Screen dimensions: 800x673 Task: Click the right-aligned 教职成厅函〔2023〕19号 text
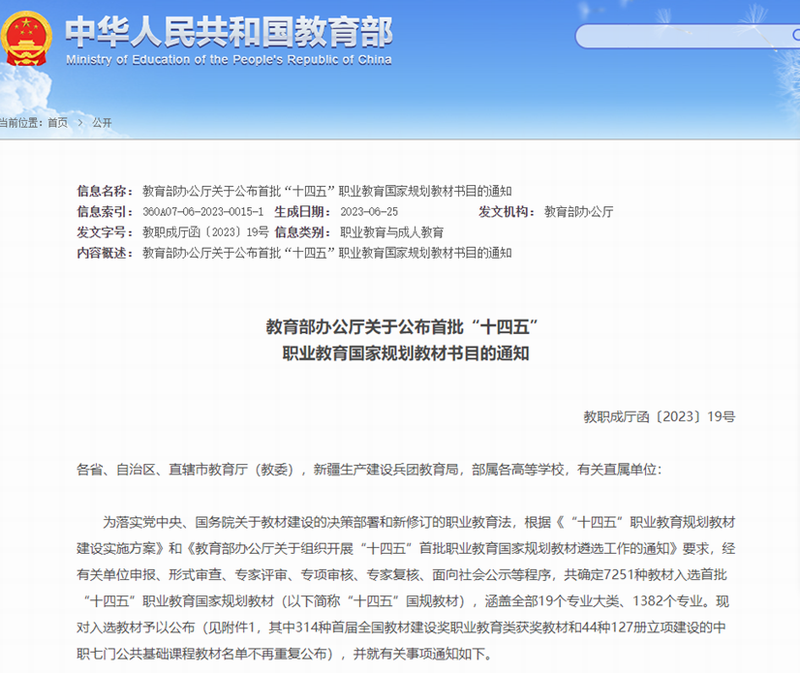coord(659,417)
